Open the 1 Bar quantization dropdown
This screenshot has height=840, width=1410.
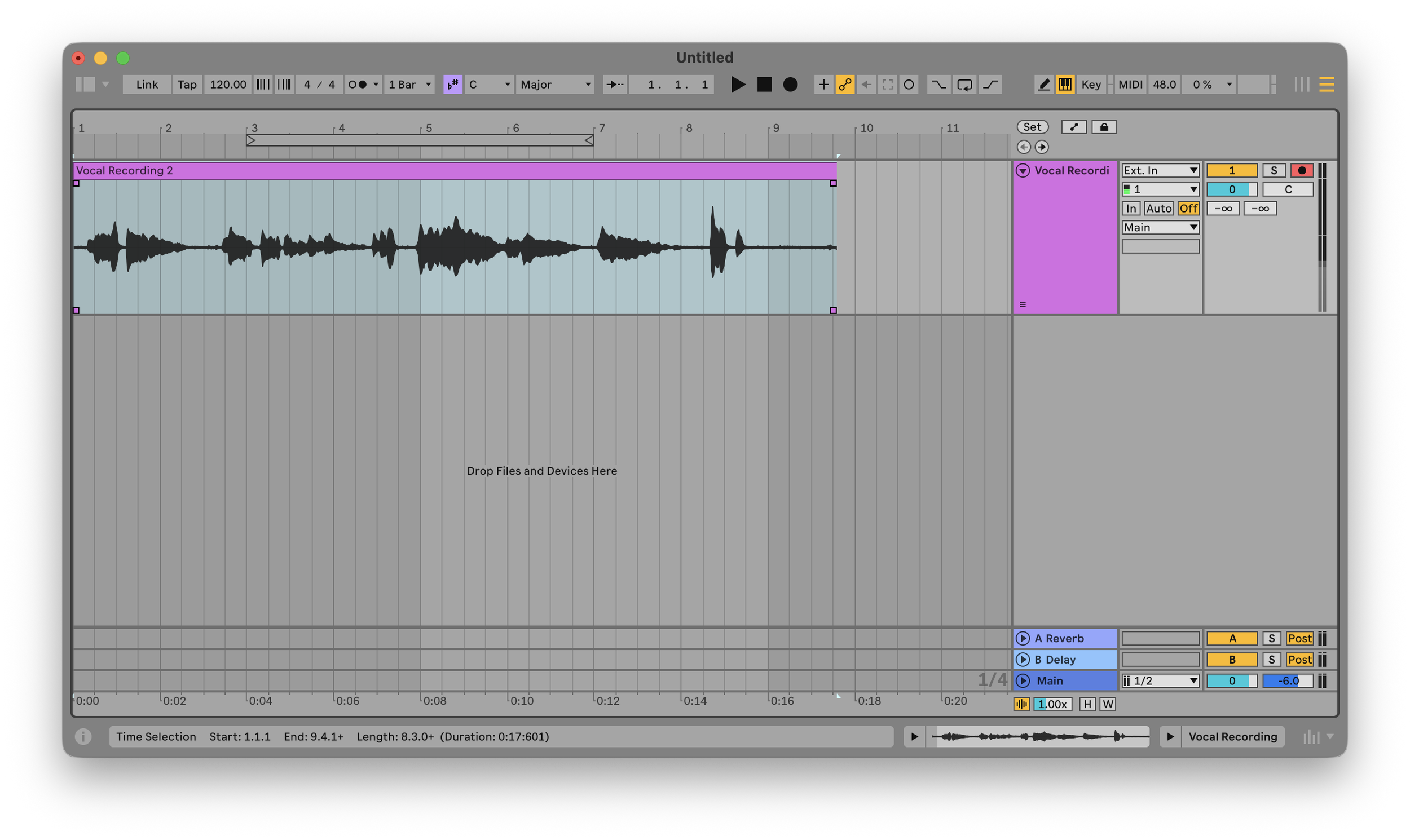click(x=410, y=85)
